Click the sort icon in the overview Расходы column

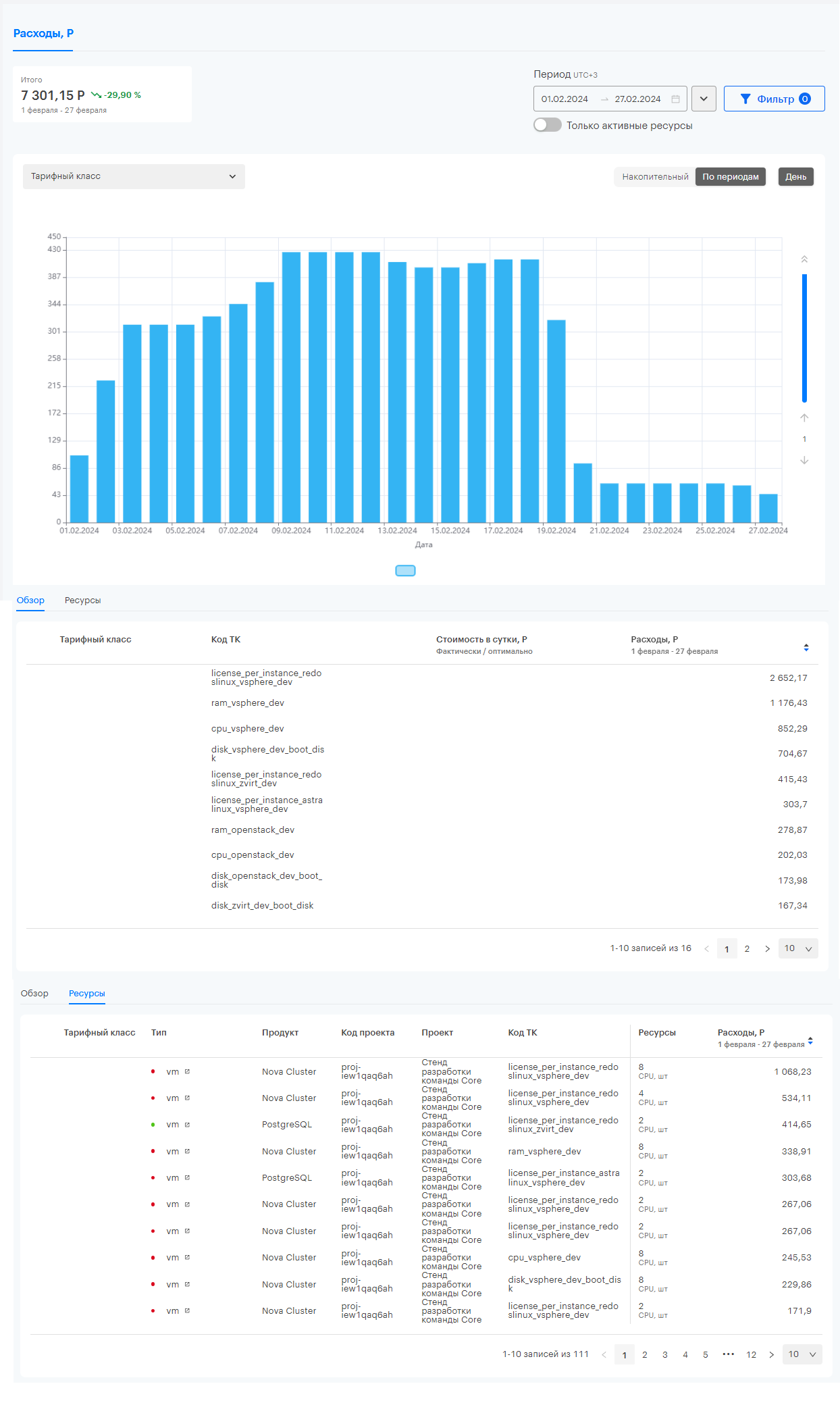pyautogui.click(x=806, y=648)
